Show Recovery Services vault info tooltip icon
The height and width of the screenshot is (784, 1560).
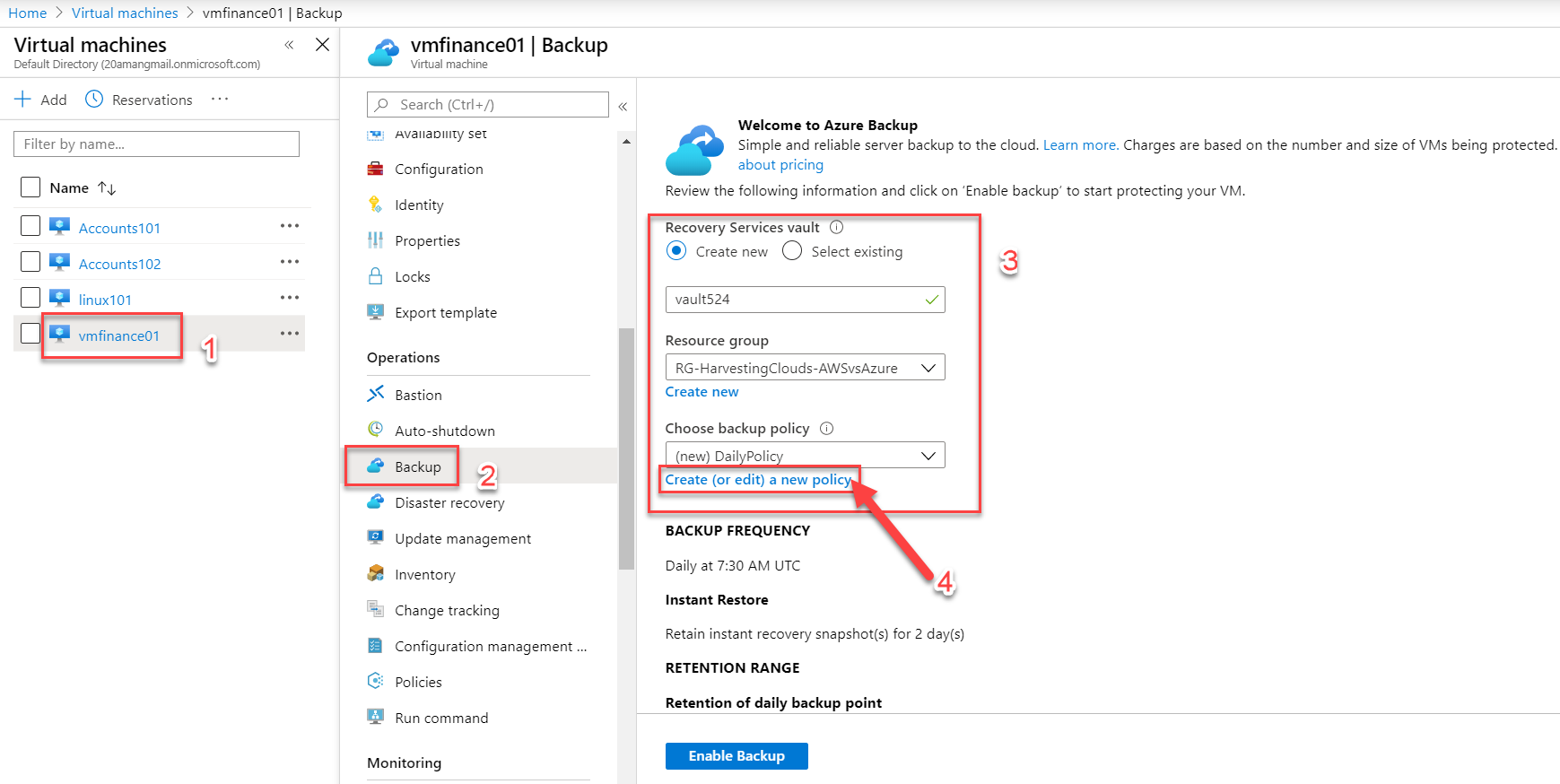(x=836, y=227)
